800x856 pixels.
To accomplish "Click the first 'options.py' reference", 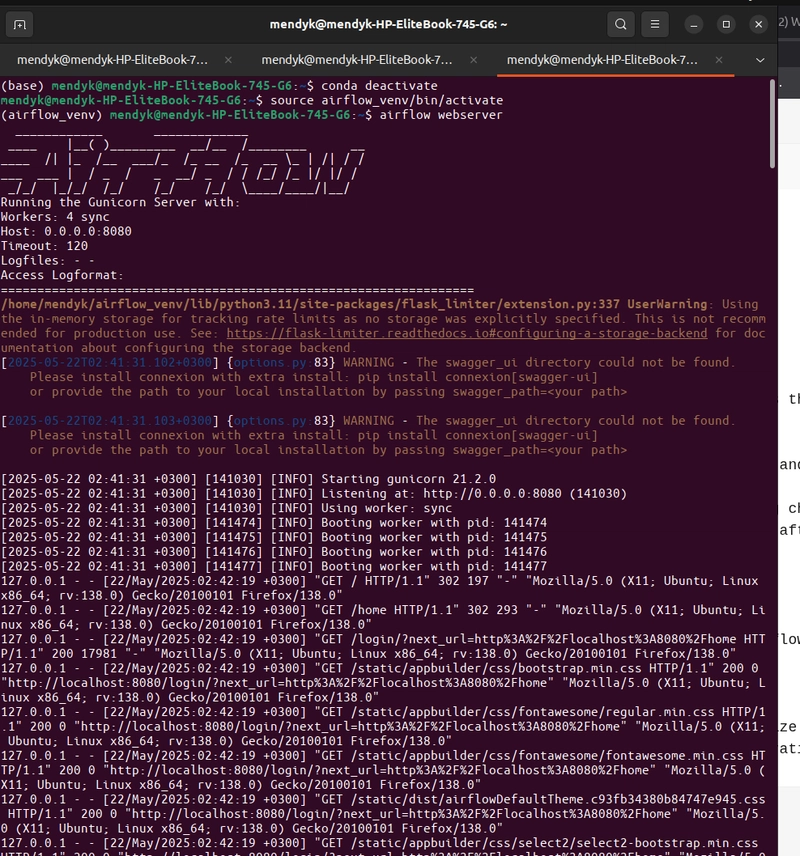I will (270, 362).
